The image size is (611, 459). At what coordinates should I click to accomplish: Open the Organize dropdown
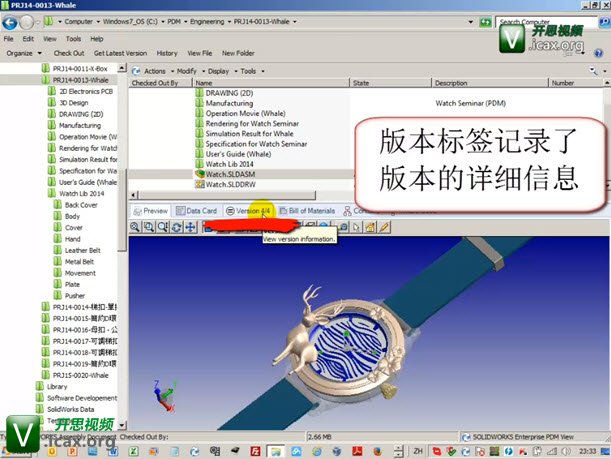(24, 53)
